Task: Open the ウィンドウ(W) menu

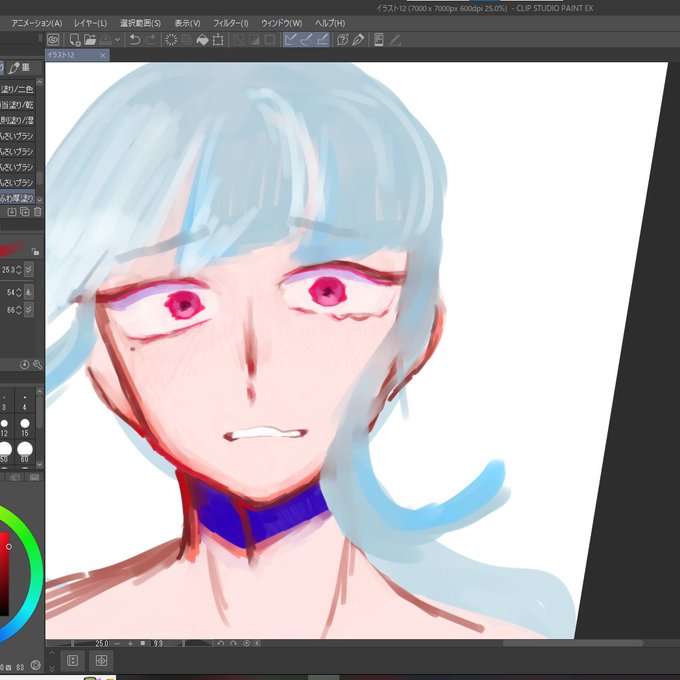Action: coord(281,23)
